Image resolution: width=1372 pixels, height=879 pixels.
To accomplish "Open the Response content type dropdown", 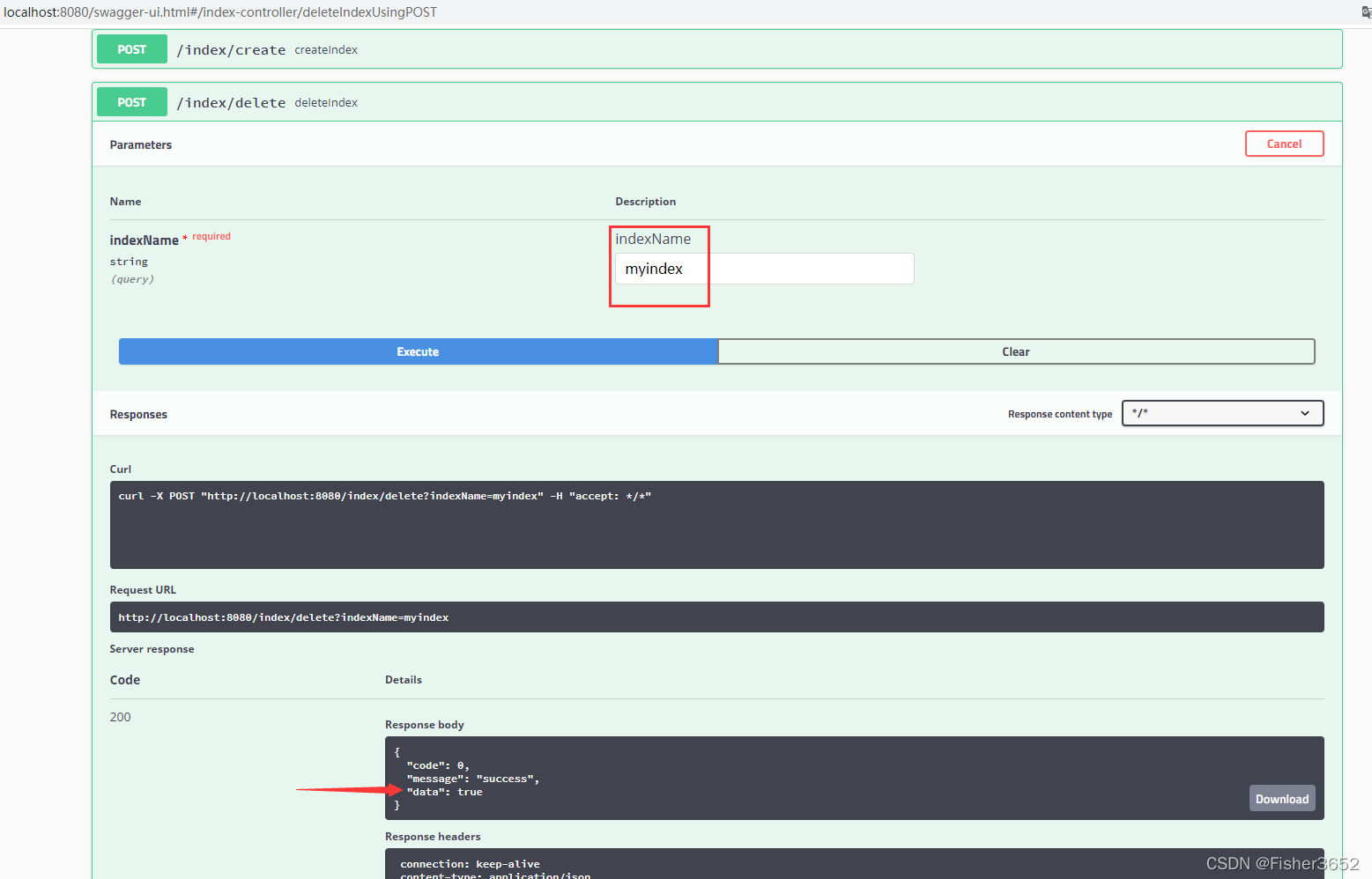I will [1222, 413].
